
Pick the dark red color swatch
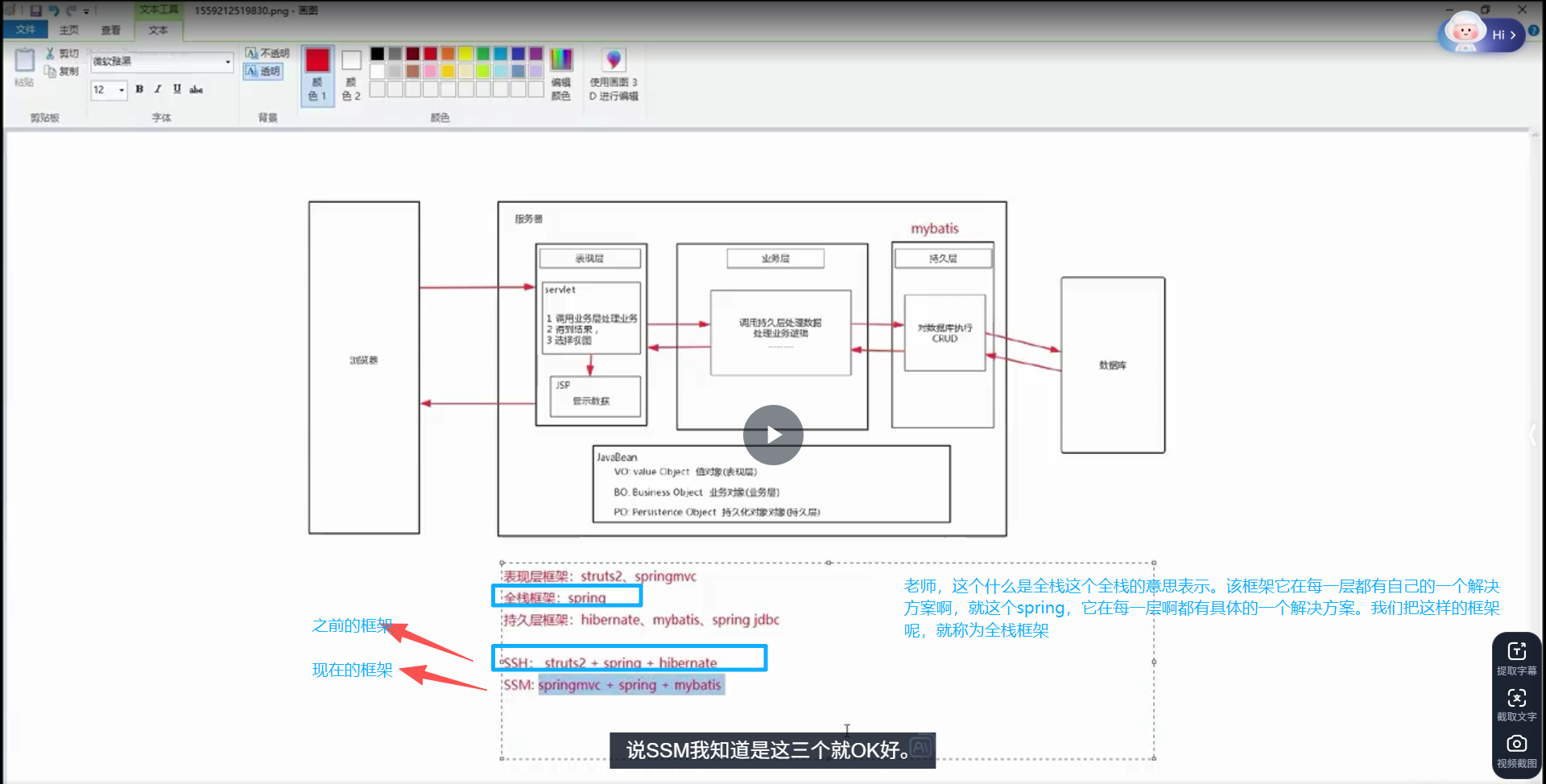point(412,54)
